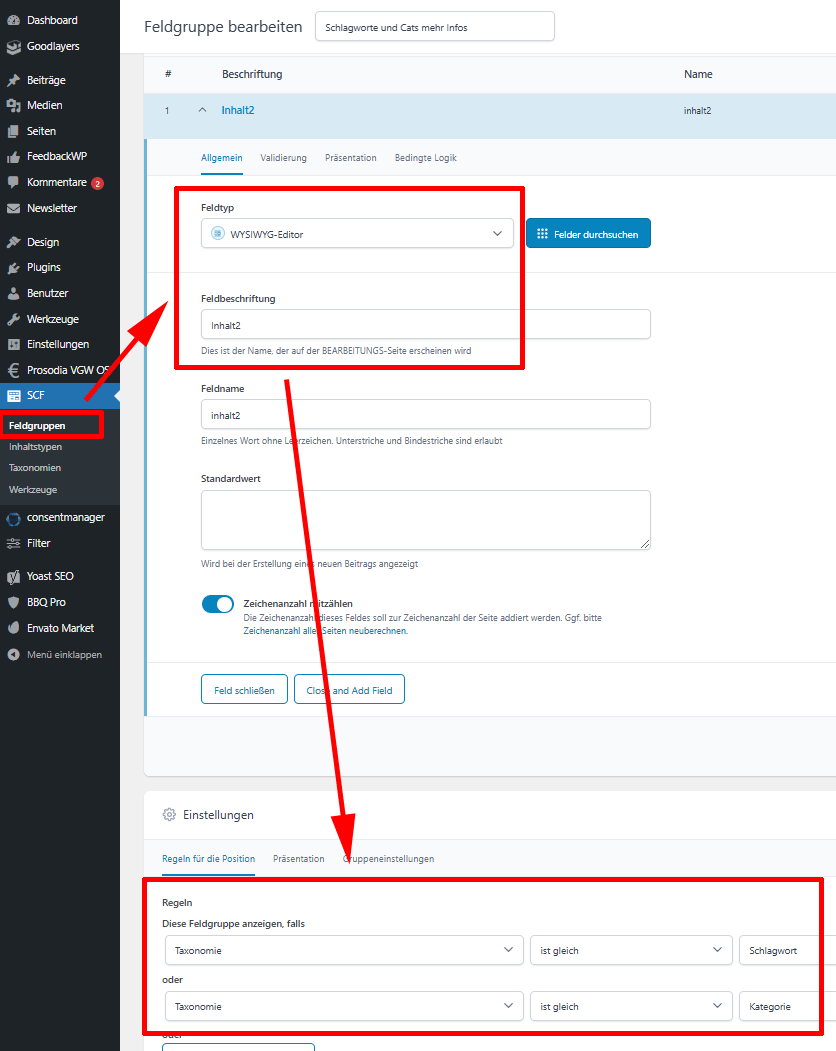Click the Dashboard icon in sidebar
Screen dimensions: 836x1051
(x=13, y=20)
